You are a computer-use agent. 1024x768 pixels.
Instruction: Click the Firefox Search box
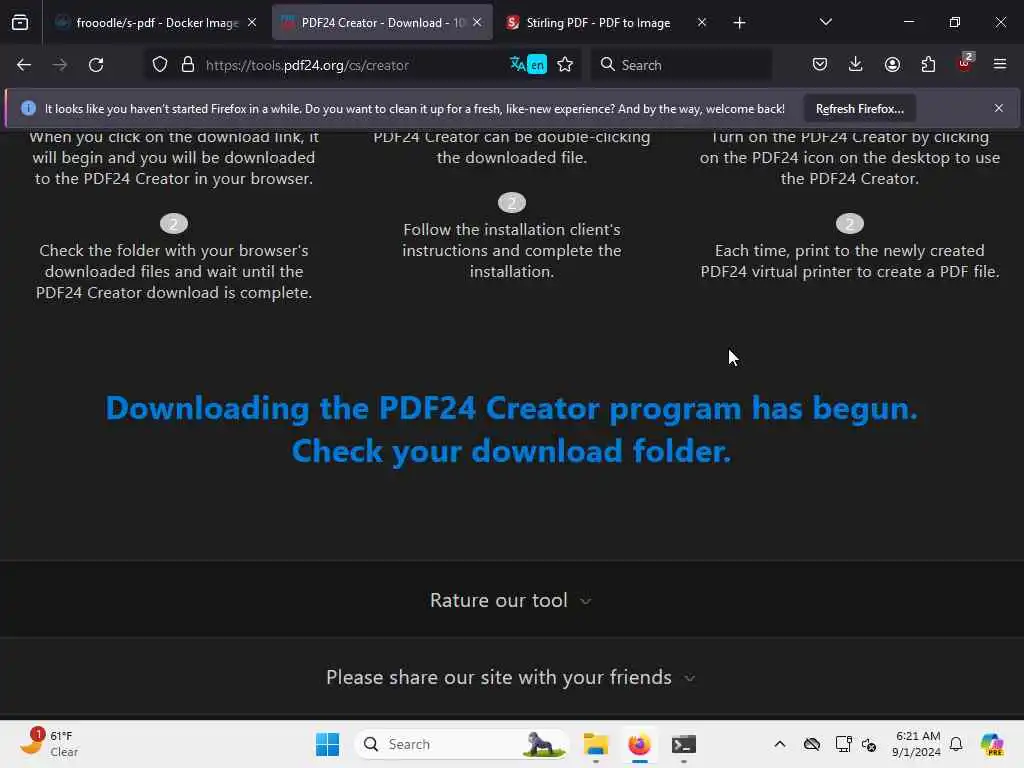click(681, 65)
